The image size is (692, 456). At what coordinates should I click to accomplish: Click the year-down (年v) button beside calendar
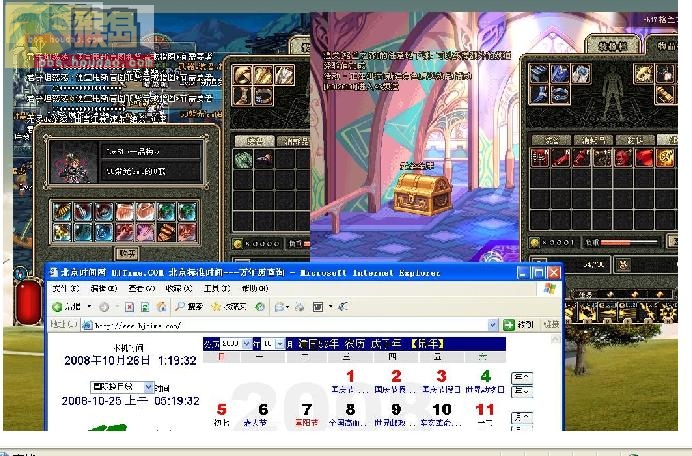(522, 391)
